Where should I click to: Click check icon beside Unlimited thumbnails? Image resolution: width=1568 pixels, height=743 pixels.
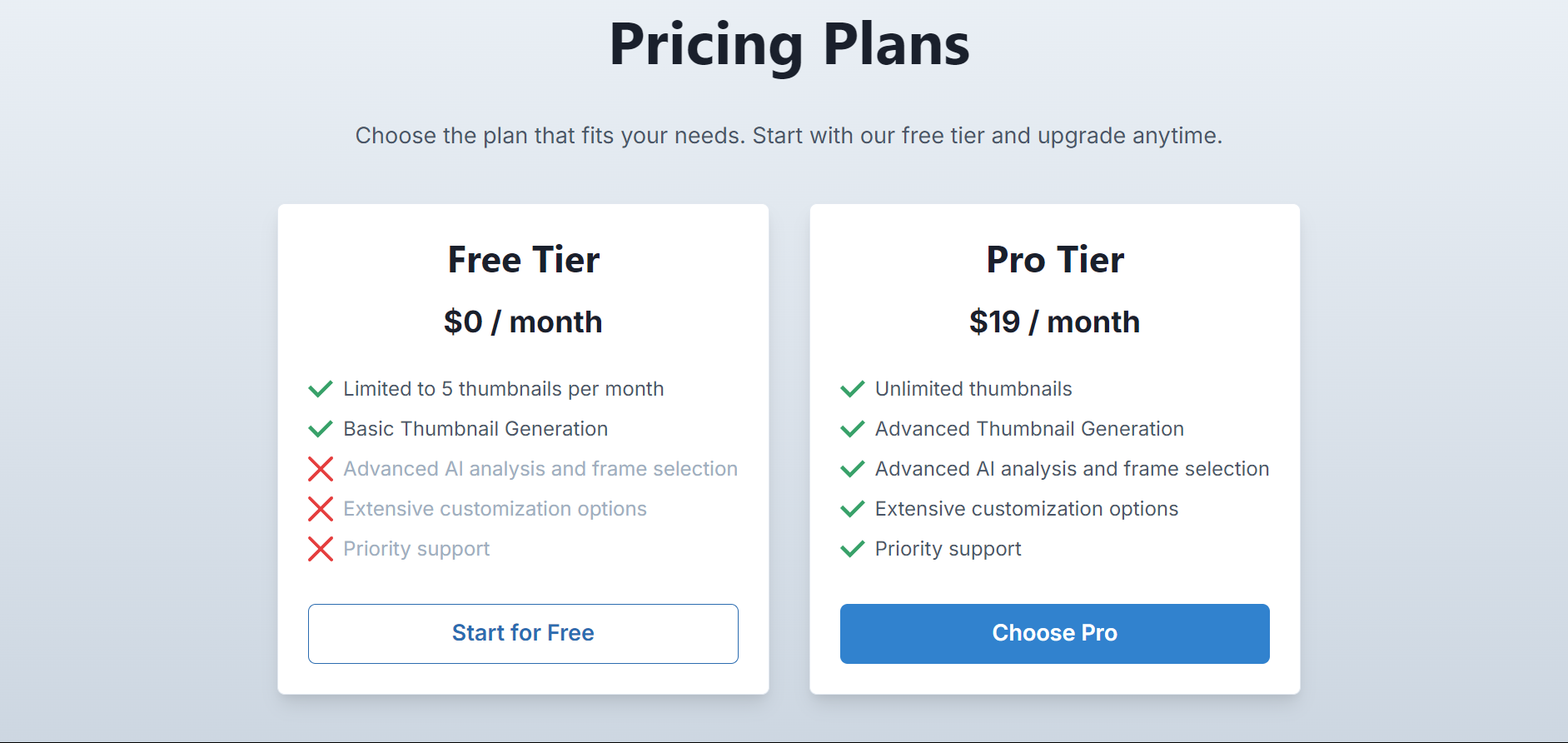point(853,389)
